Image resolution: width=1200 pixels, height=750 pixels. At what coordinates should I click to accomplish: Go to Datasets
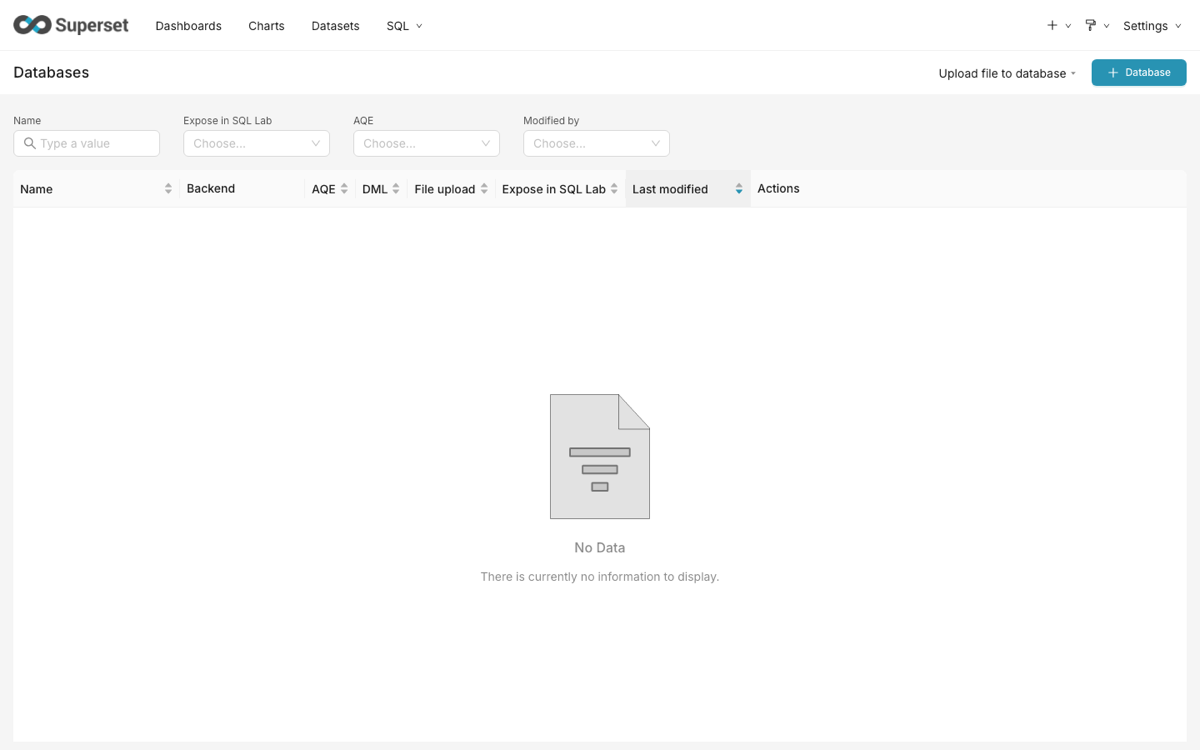coord(335,26)
